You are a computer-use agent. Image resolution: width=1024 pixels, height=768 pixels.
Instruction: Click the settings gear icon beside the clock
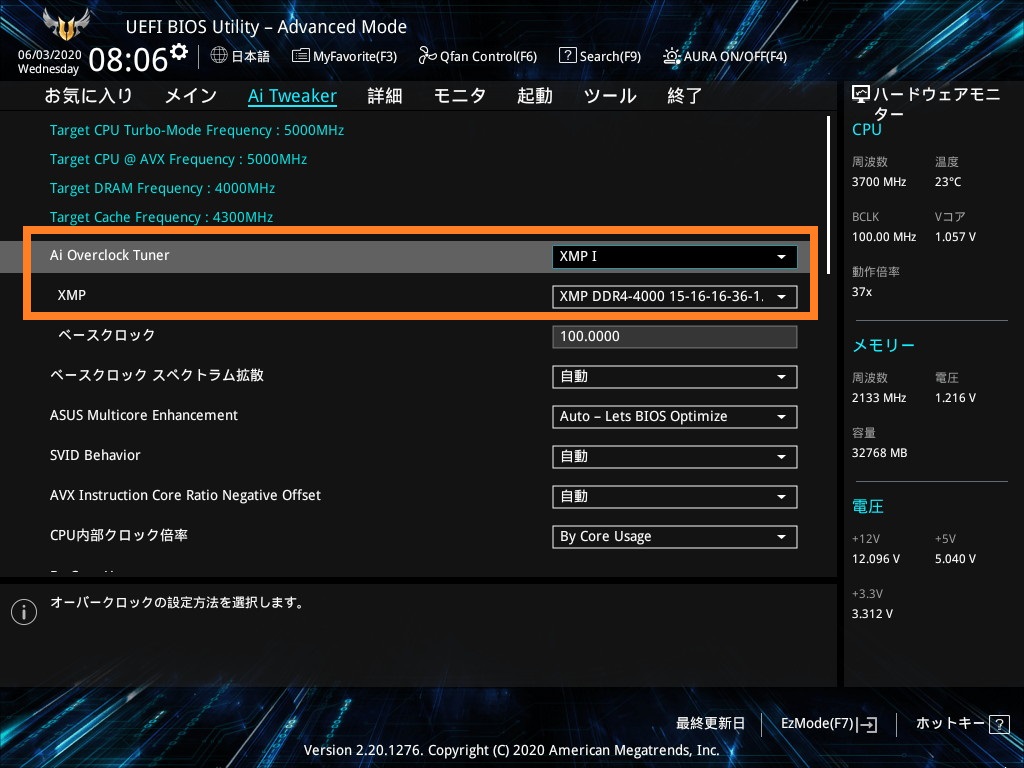pyautogui.click(x=179, y=51)
